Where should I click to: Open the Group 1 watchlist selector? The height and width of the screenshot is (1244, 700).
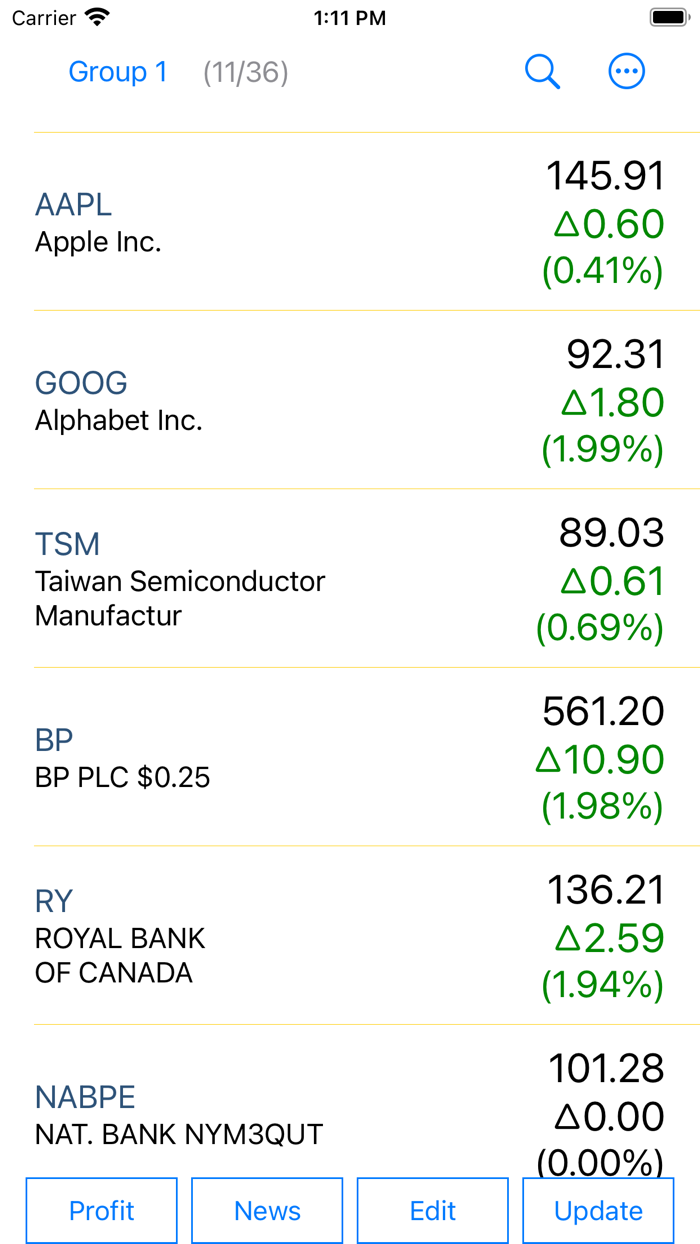[x=118, y=71]
